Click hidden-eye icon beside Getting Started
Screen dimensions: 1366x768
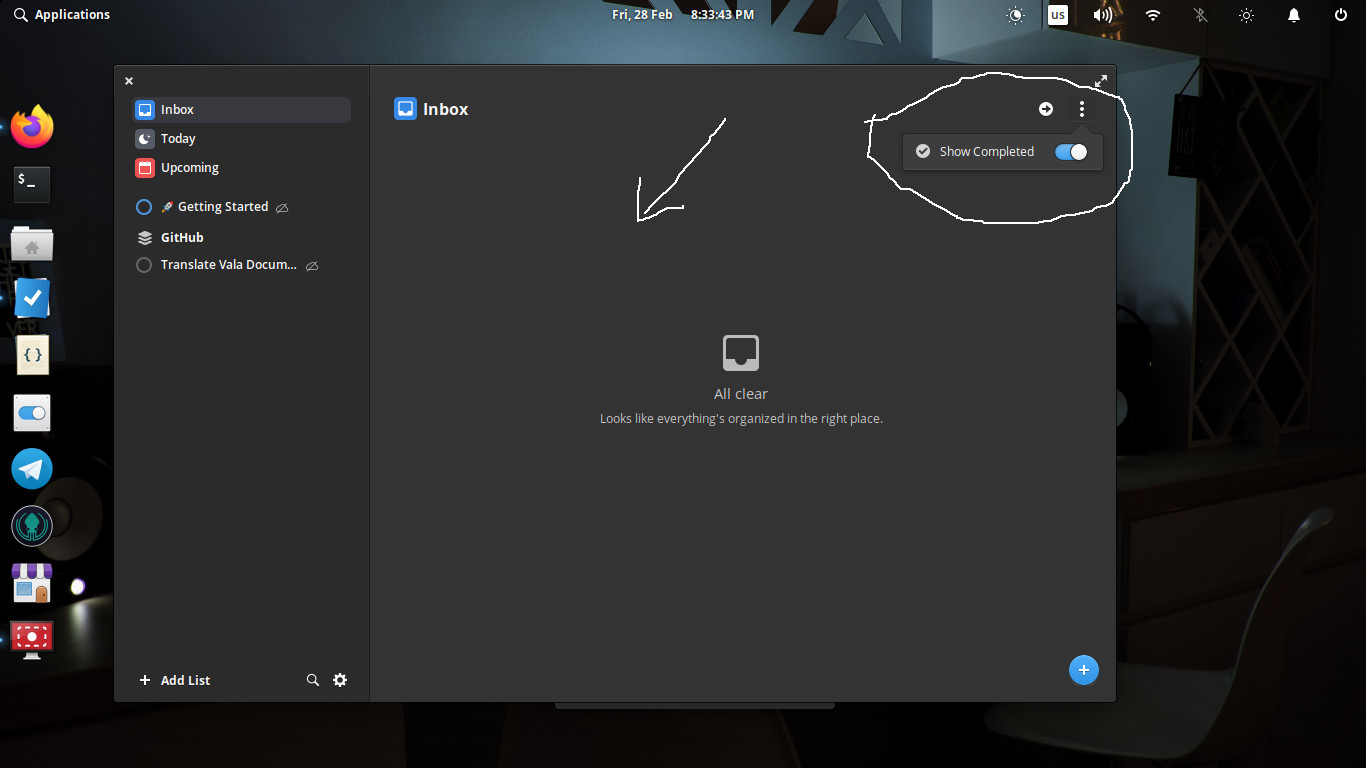tap(282, 208)
